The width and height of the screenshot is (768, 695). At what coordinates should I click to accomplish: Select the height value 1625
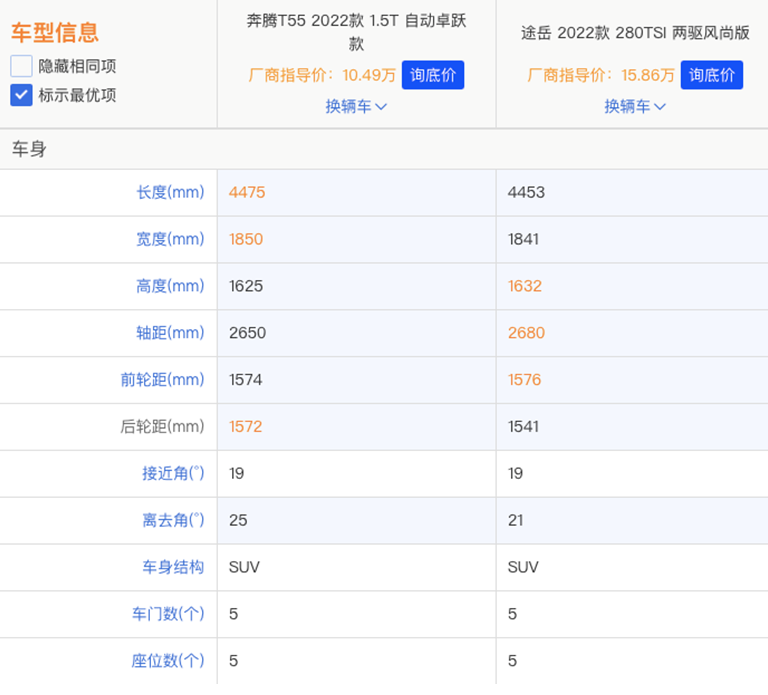pos(246,286)
